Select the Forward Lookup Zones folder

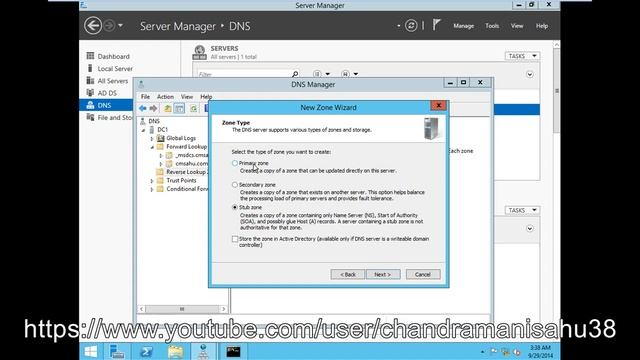[182, 147]
